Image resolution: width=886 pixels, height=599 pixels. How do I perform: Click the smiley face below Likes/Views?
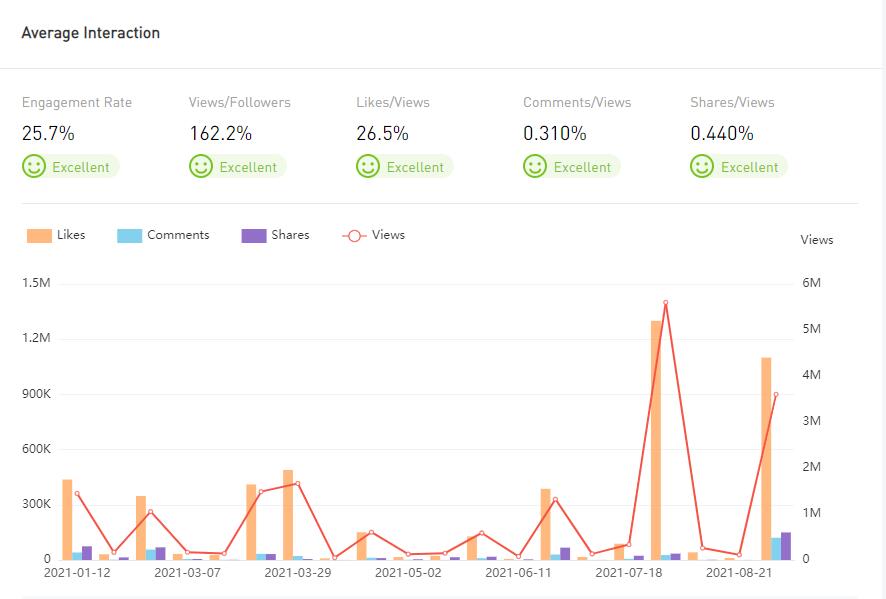(x=368, y=166)
